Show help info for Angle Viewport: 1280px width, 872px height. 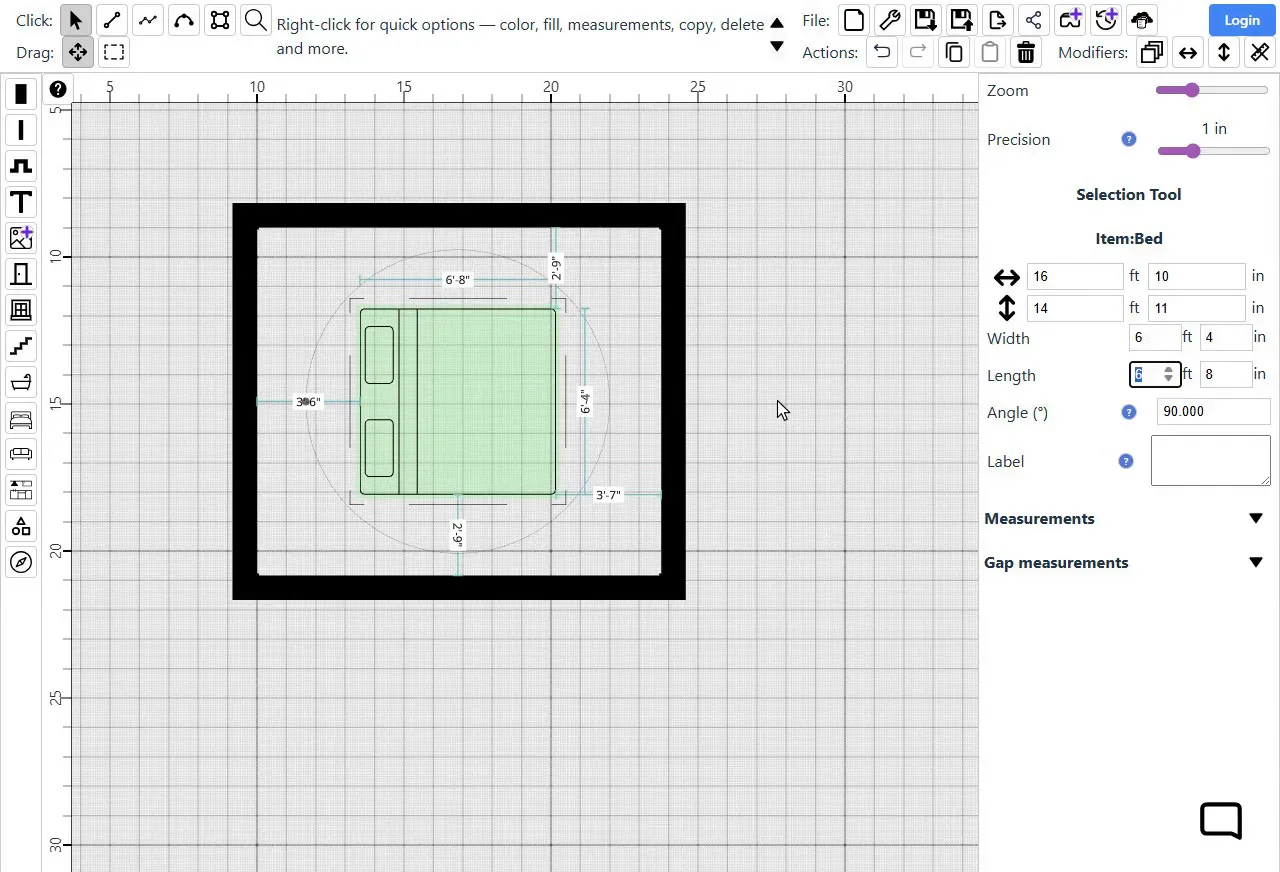click(1129, 412)
